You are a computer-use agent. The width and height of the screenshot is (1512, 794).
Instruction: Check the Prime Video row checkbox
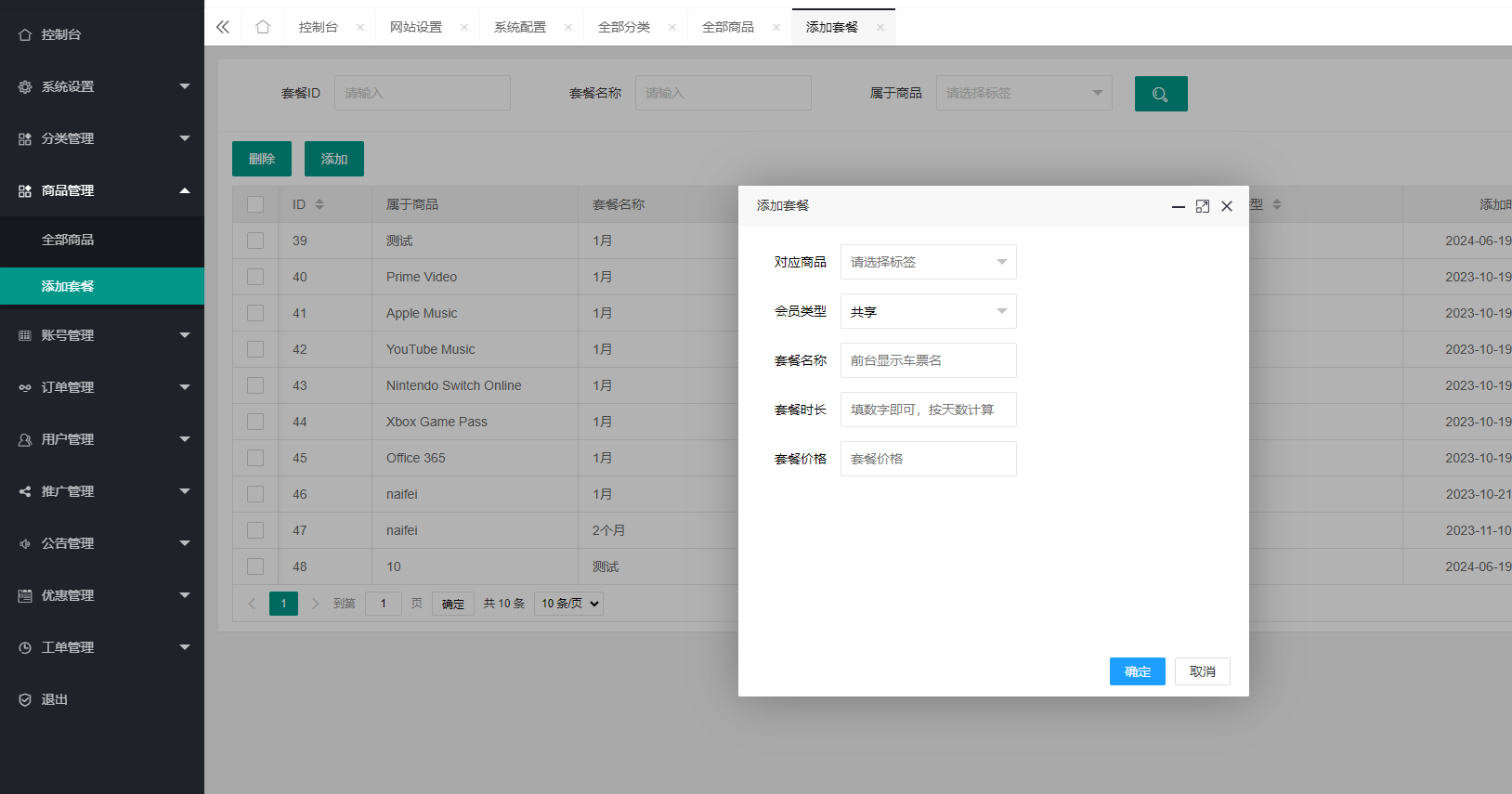click(x=255, y=277)
